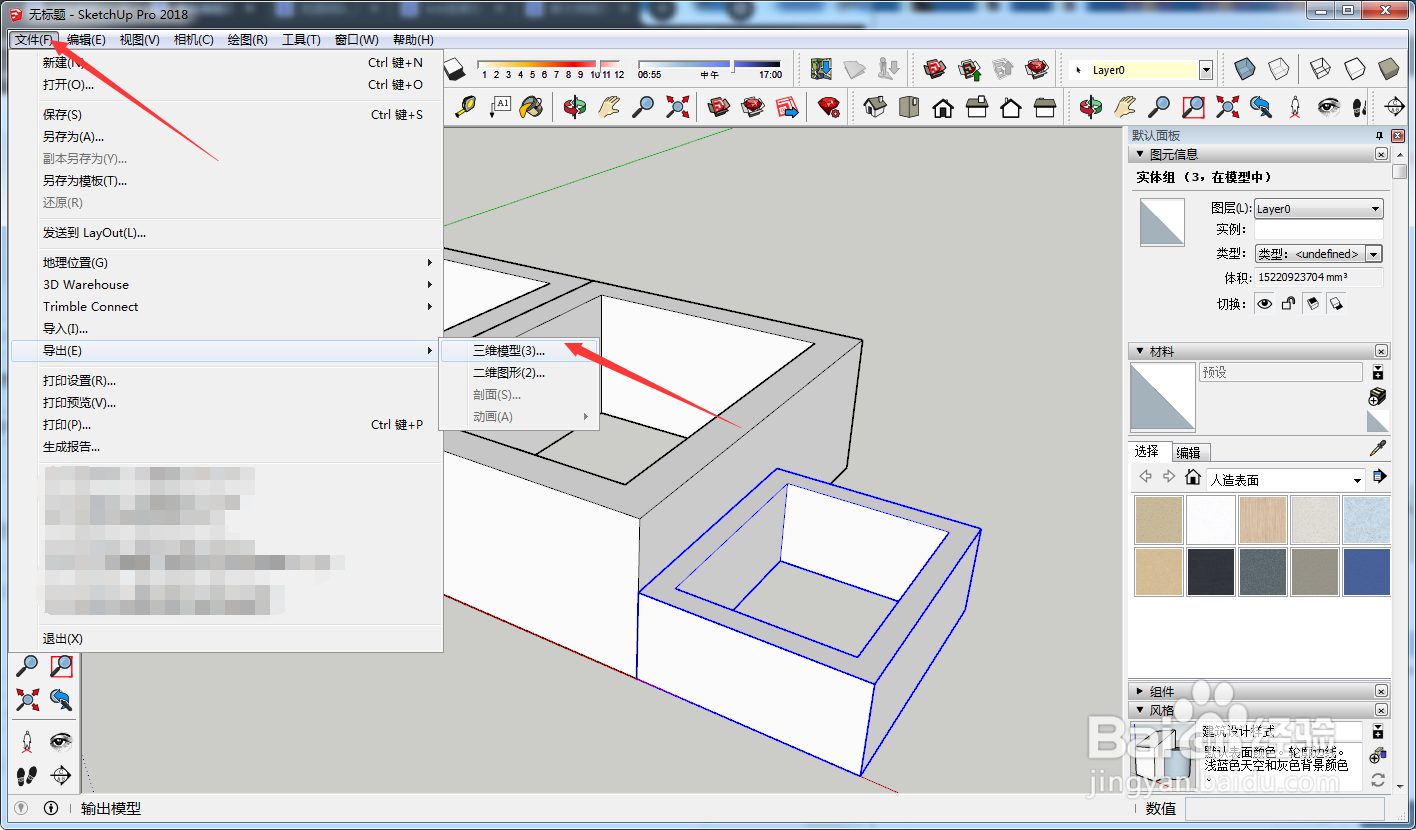Open Entity Info layer (图层) dropdown

pos(1319,209)
